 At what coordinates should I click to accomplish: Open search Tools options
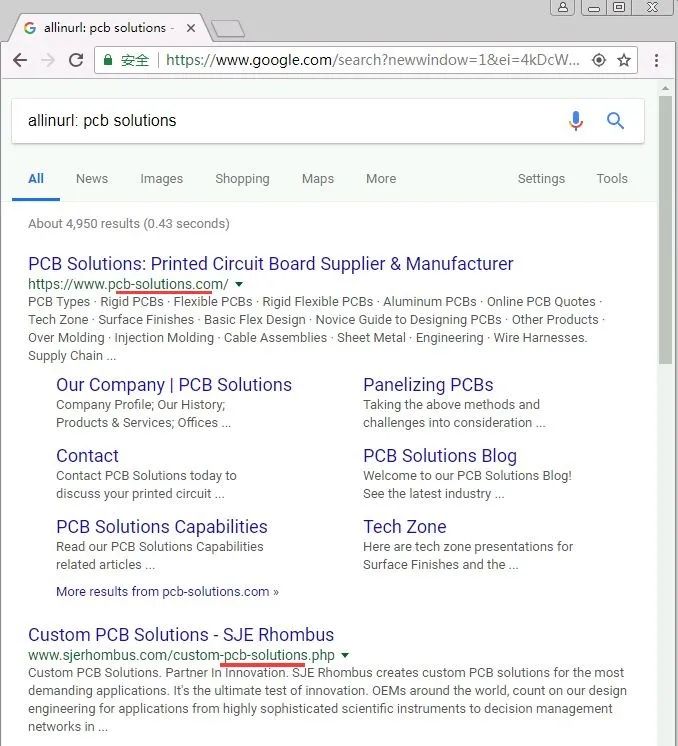[x=612, y=179]
